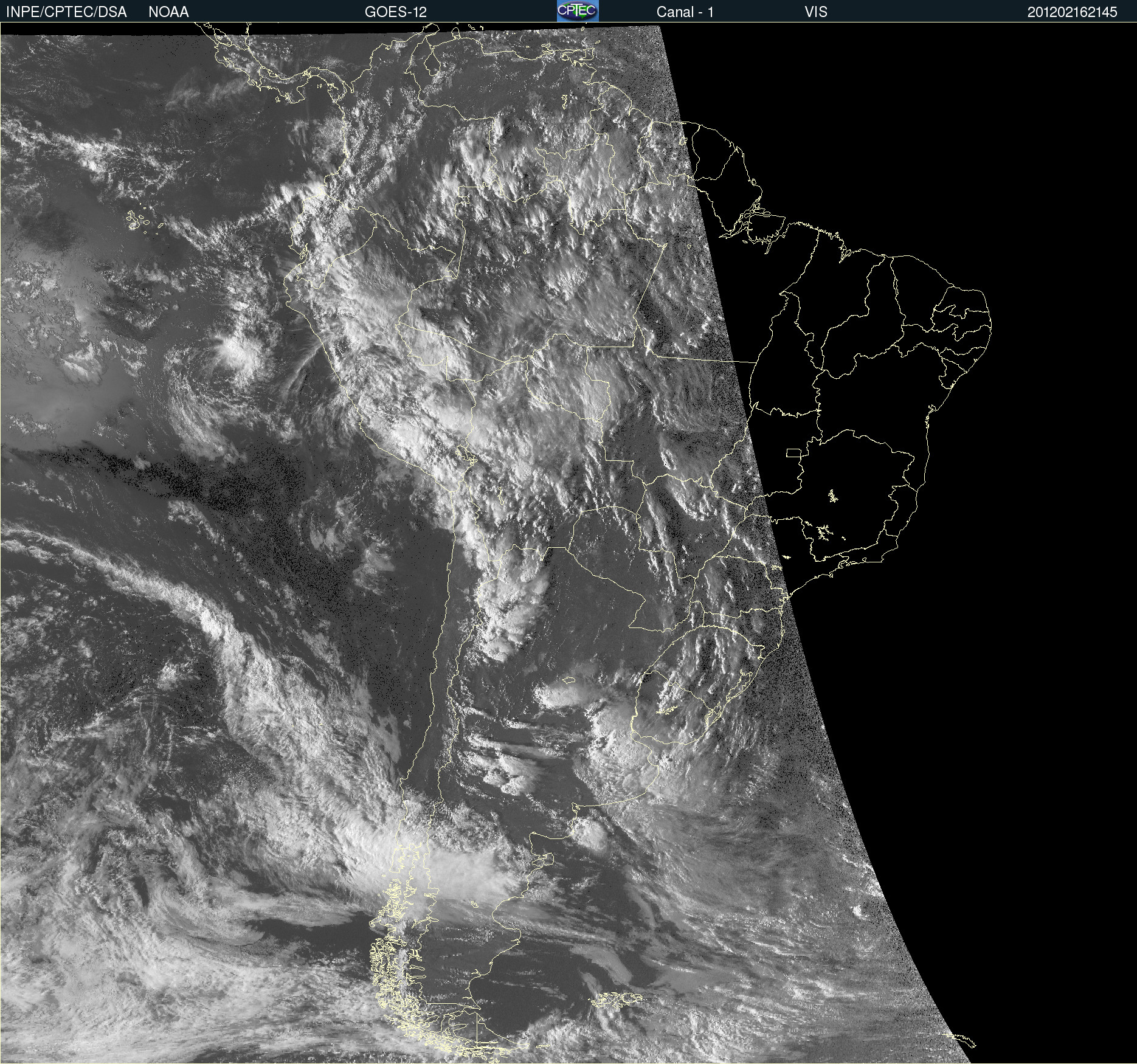1137x1064 pixels.
Task: Click the VIS band label
Action: [816, 12]
